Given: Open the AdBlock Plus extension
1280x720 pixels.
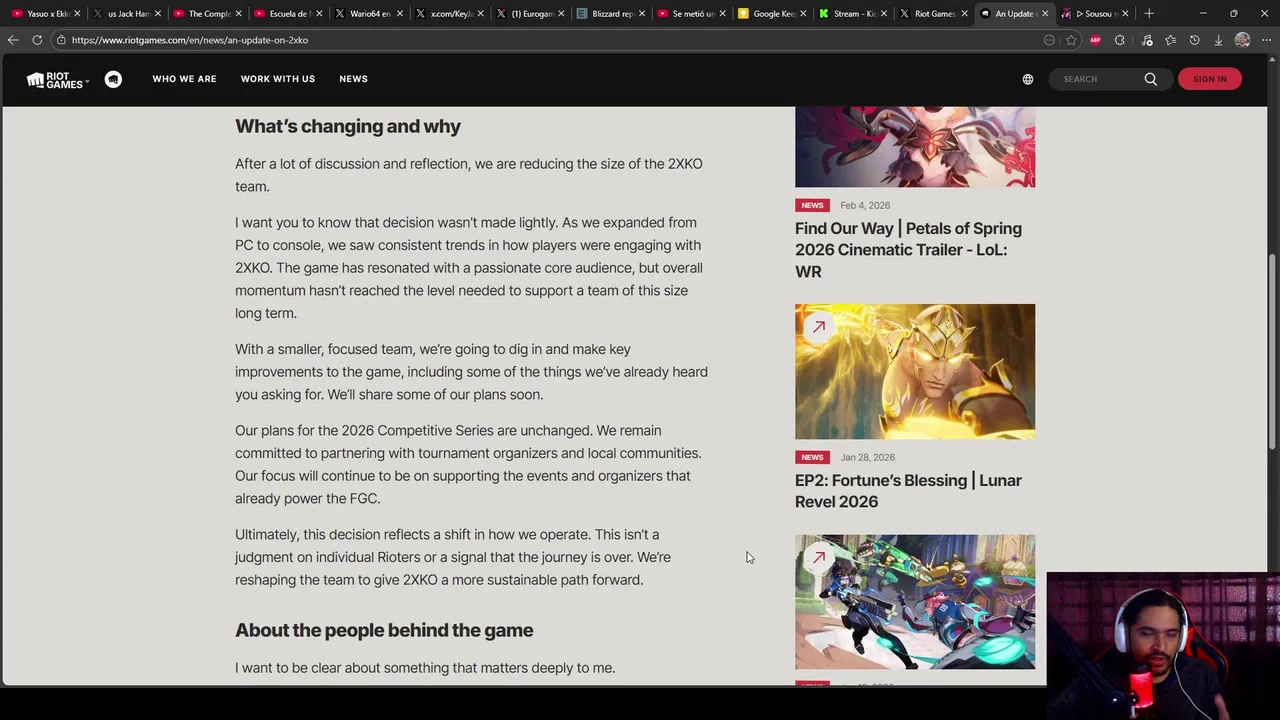Looking at the screenshot, I should [x=1095, y=40].
